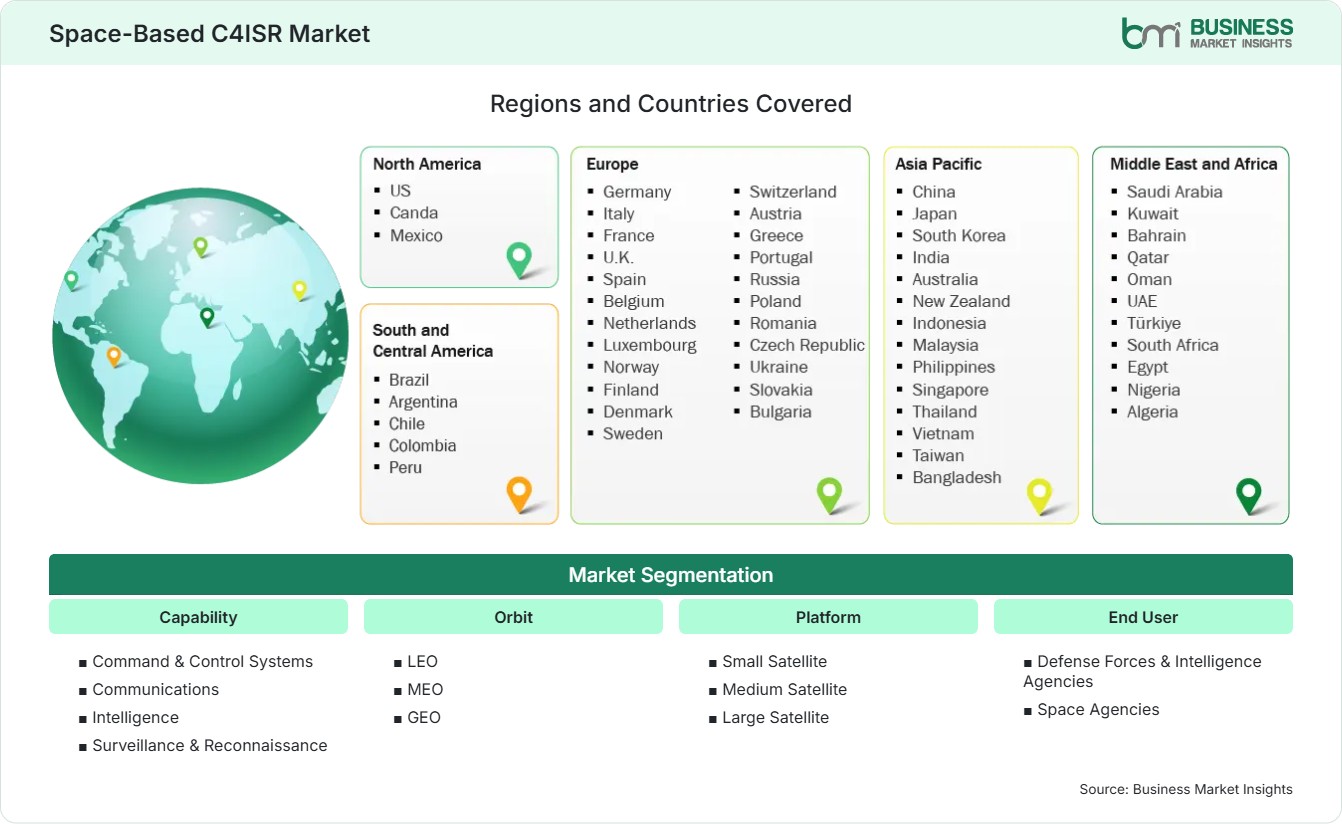The image size is (1342, 824).
Task: Click the Source: Business Market Insights note
Action: point(1186,789)
